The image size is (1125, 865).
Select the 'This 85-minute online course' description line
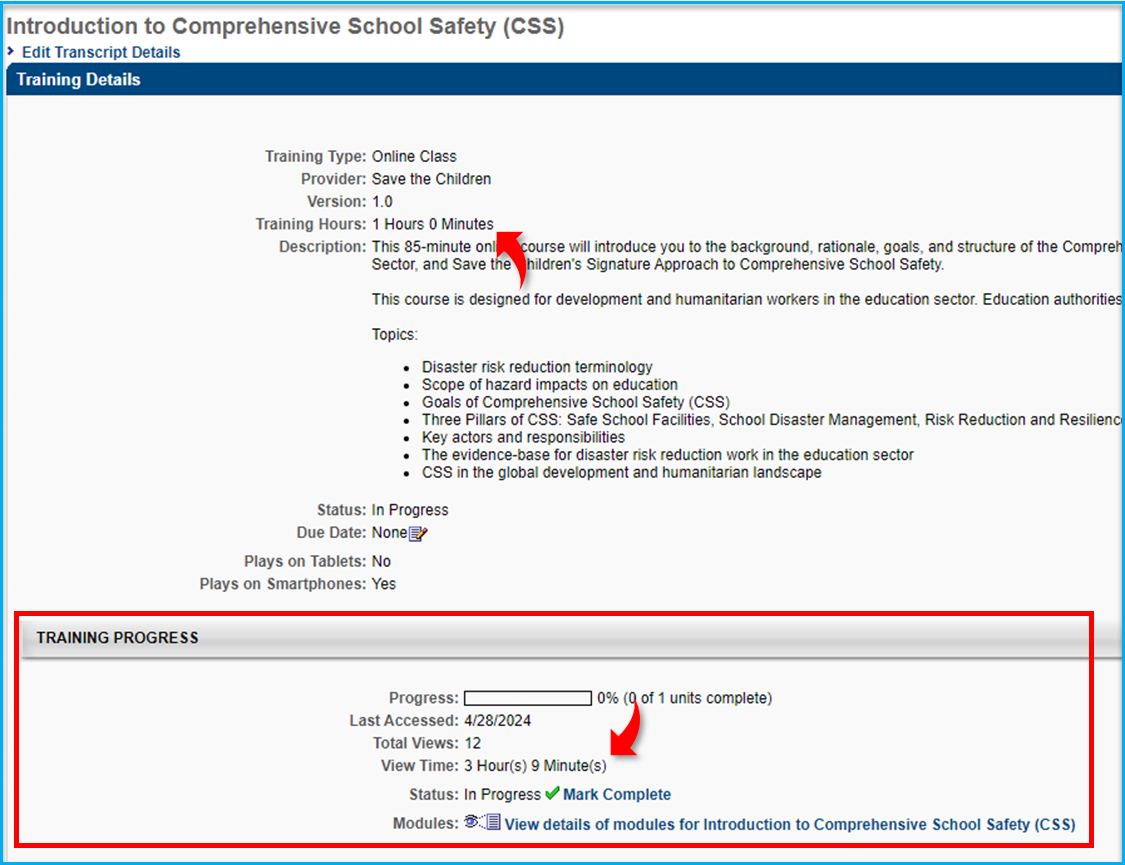tap(747, 247)
